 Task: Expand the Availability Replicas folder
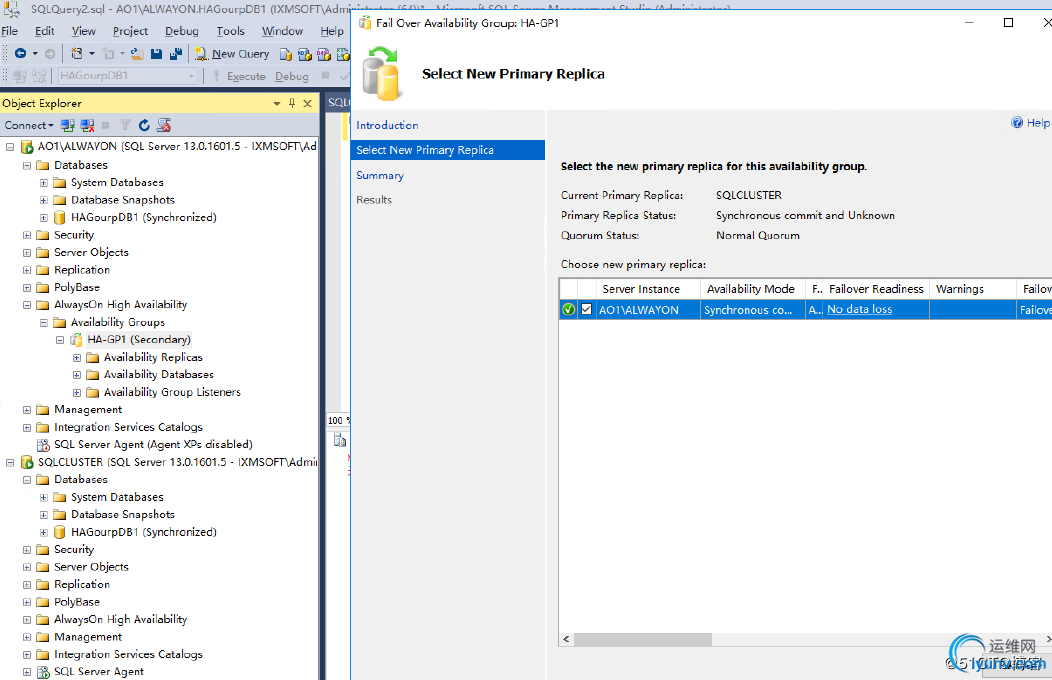point(76,357)
